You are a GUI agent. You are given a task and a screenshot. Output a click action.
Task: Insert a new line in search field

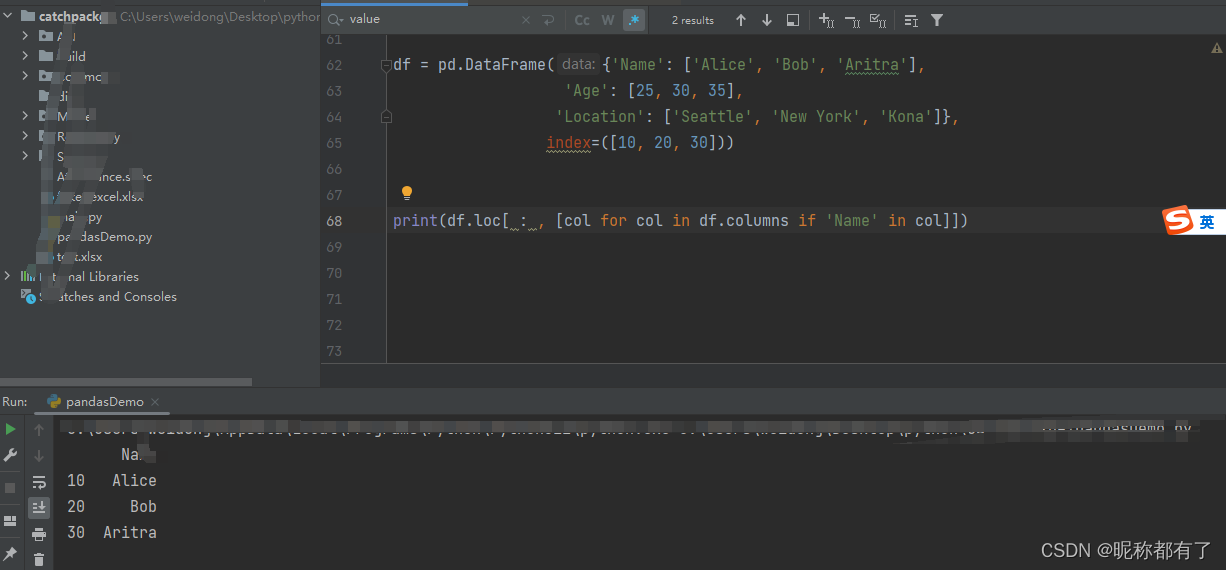click(548, 20)
